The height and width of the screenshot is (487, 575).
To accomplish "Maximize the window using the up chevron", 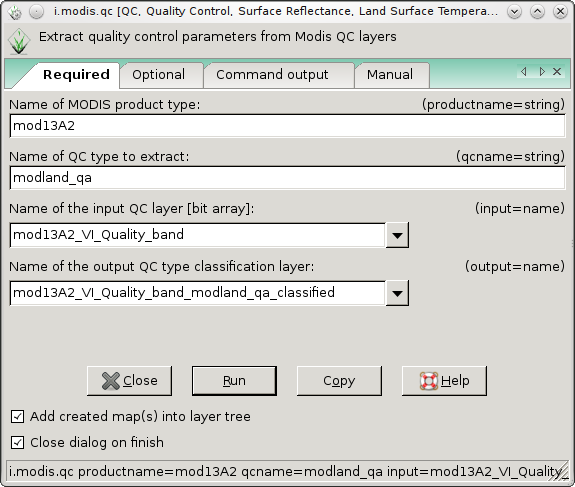I will point(537,12).
